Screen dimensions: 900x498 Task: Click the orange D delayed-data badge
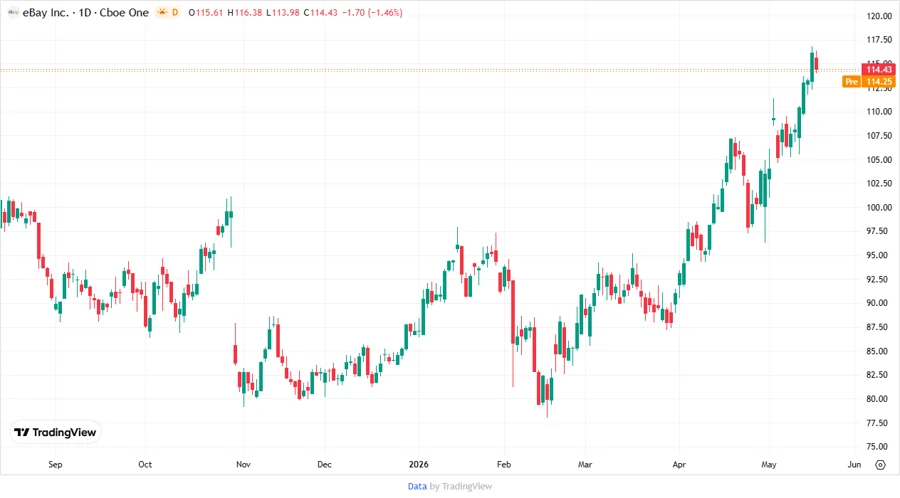point(175,12)
